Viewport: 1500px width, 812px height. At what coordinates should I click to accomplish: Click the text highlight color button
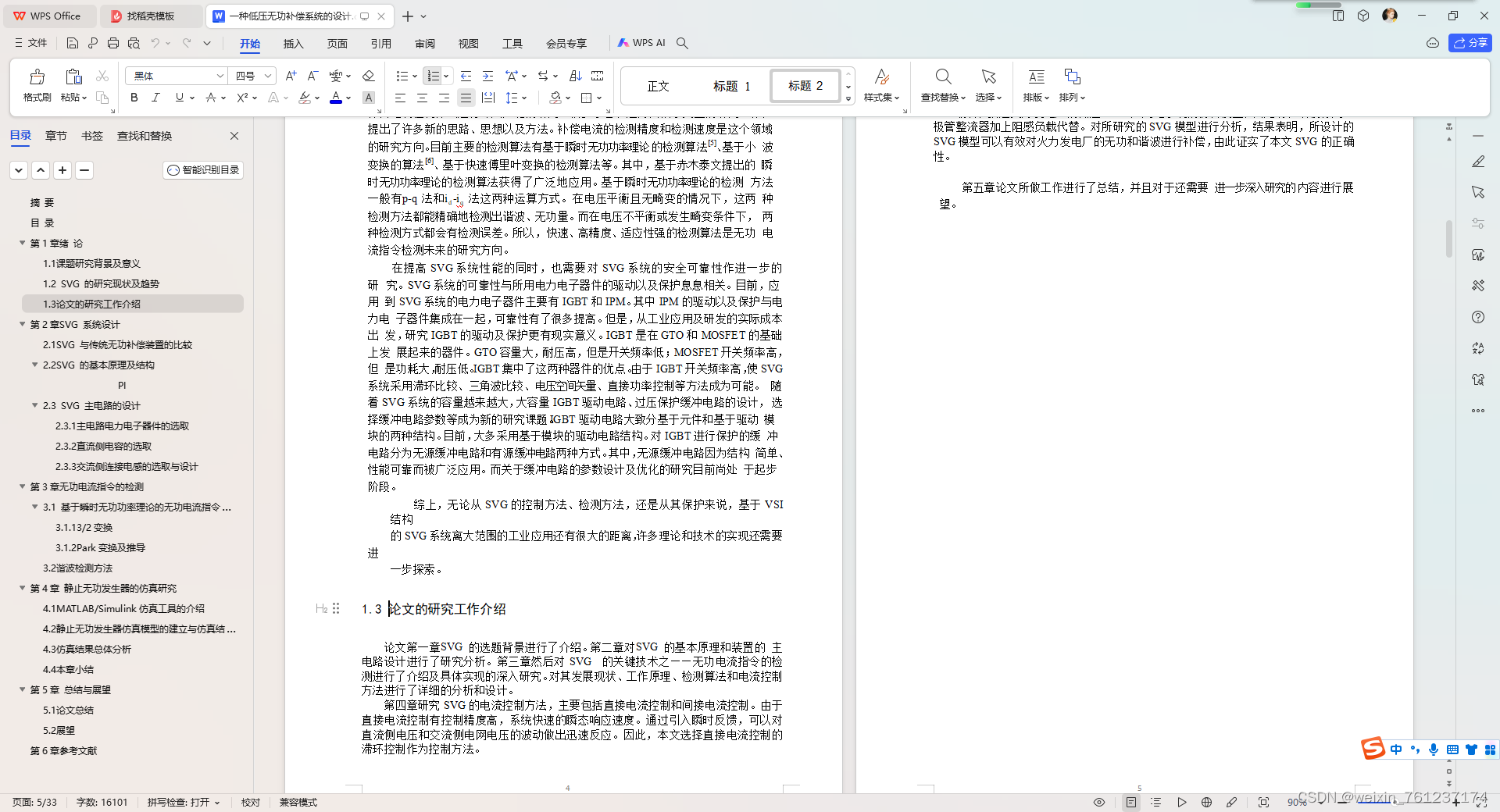[x=305, y=98]
